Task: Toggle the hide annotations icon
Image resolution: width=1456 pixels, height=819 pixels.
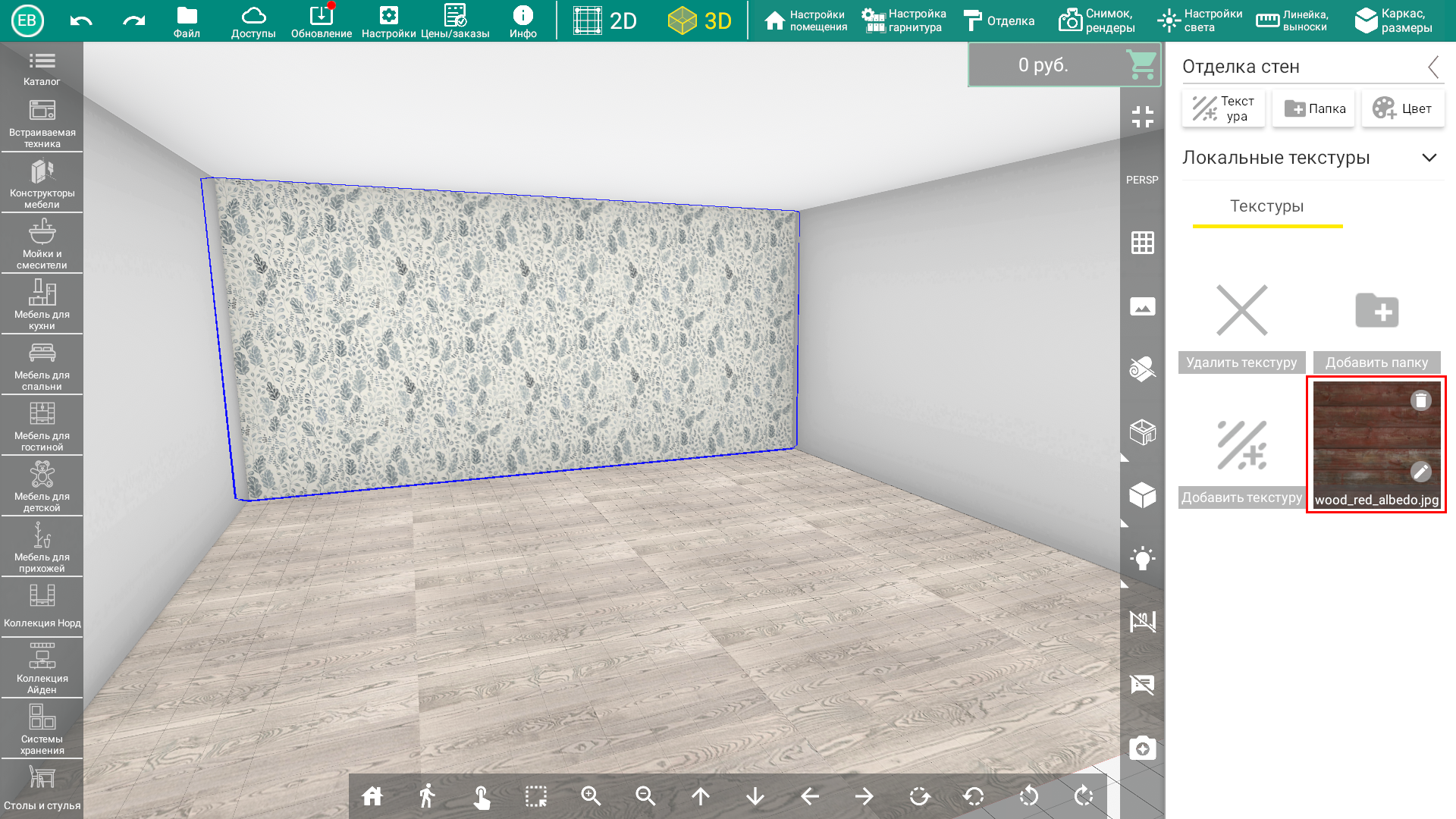Action: click(x=1142, y=685)
